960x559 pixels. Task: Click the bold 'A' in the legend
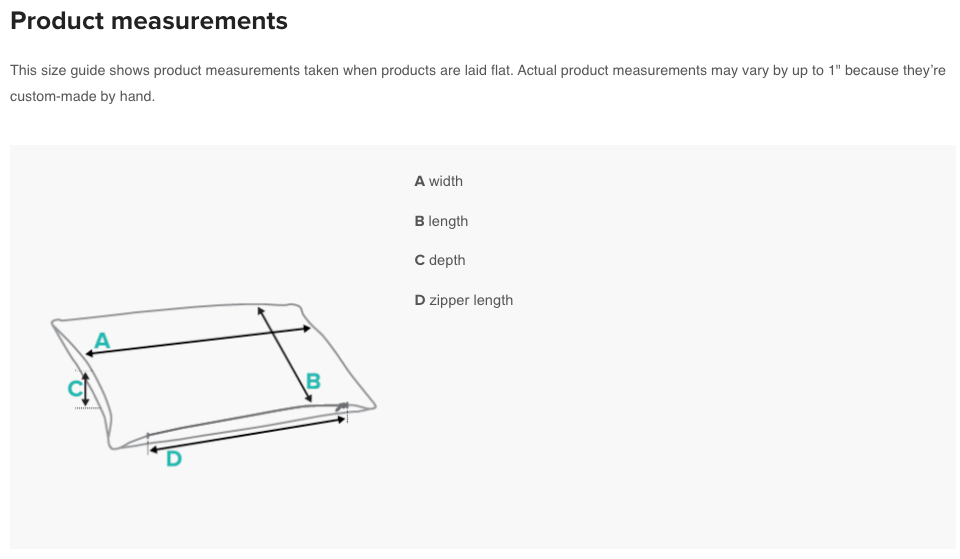click(419, 181)
